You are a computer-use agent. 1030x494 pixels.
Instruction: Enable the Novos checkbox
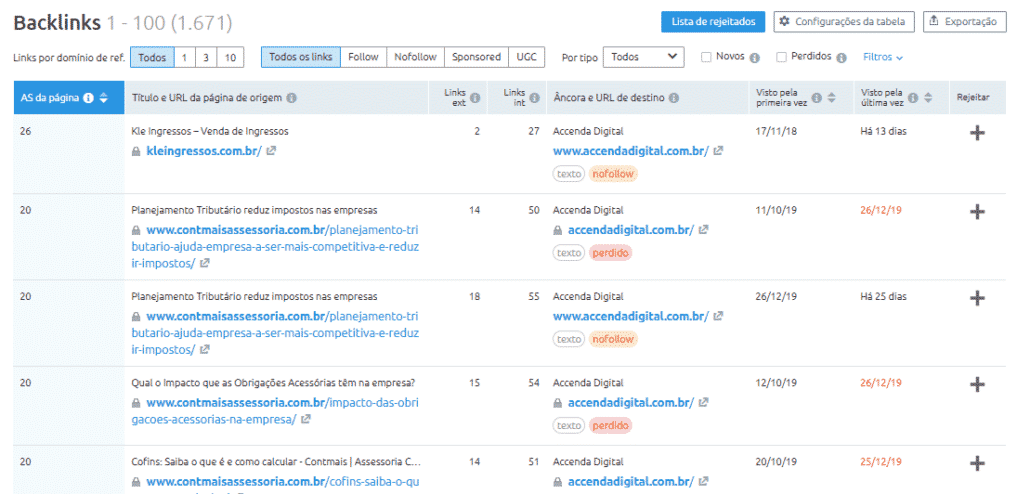tap(706, 57)
